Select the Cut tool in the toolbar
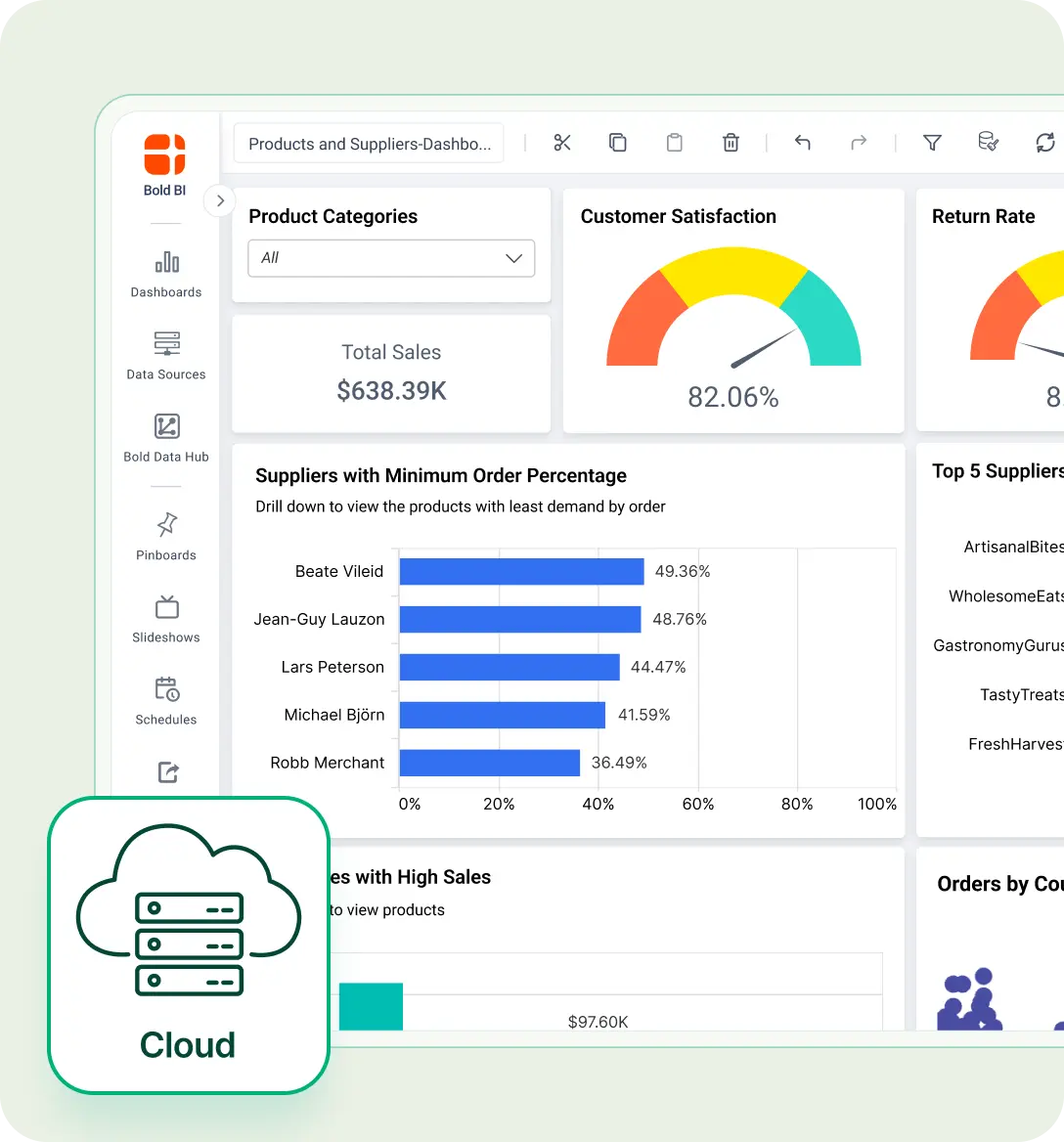The height and width of the screenshot is (1142, 1064). click(x=561, y=142)
